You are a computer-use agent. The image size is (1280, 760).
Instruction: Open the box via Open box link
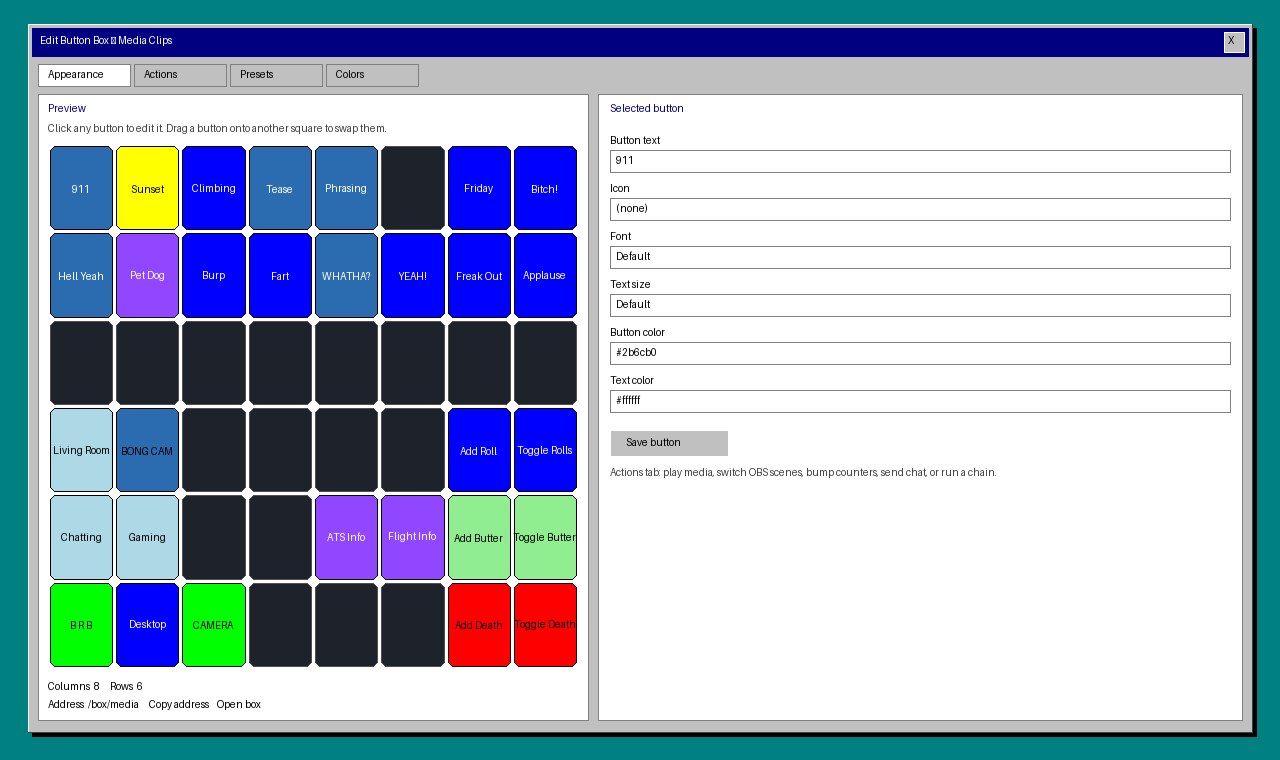click(239, 705)
